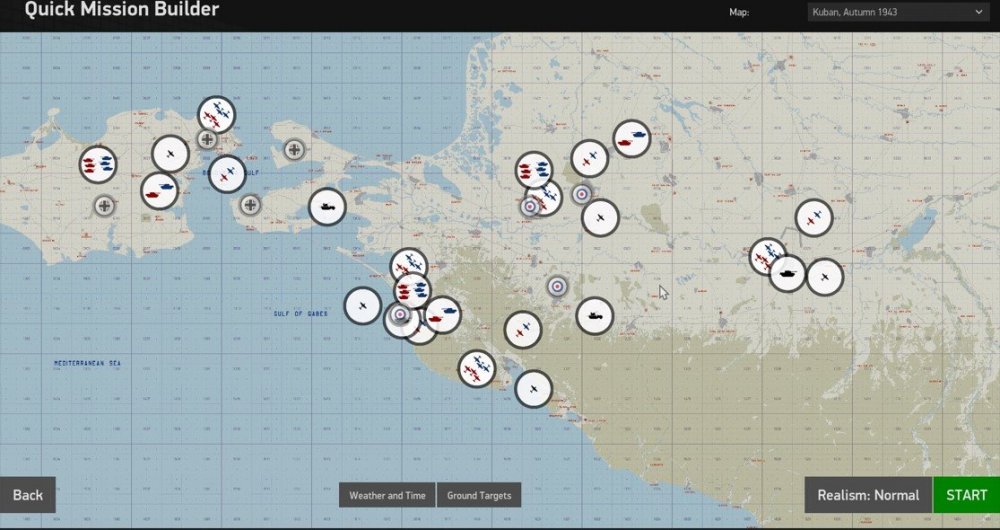This screenshot has height=530, width=1000.
Task: Select tank duel icon in Gulf of Gabes coastal cluster
Action: point(443,315)
